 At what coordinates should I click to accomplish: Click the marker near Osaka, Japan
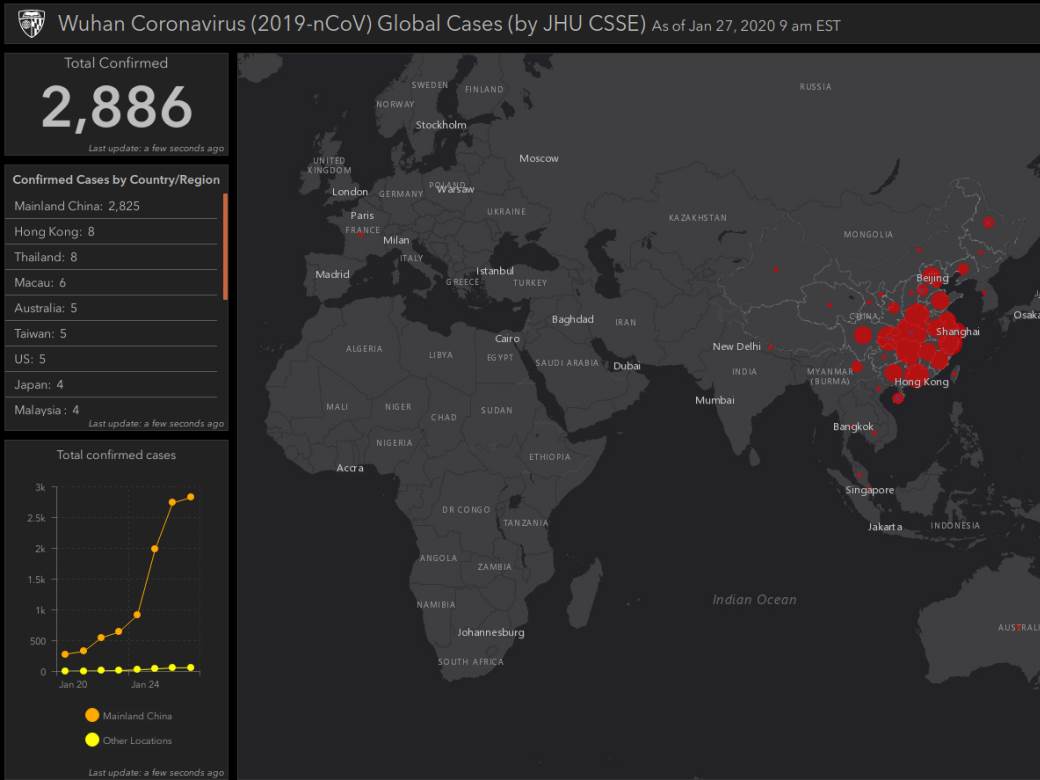tap(985, 293)
